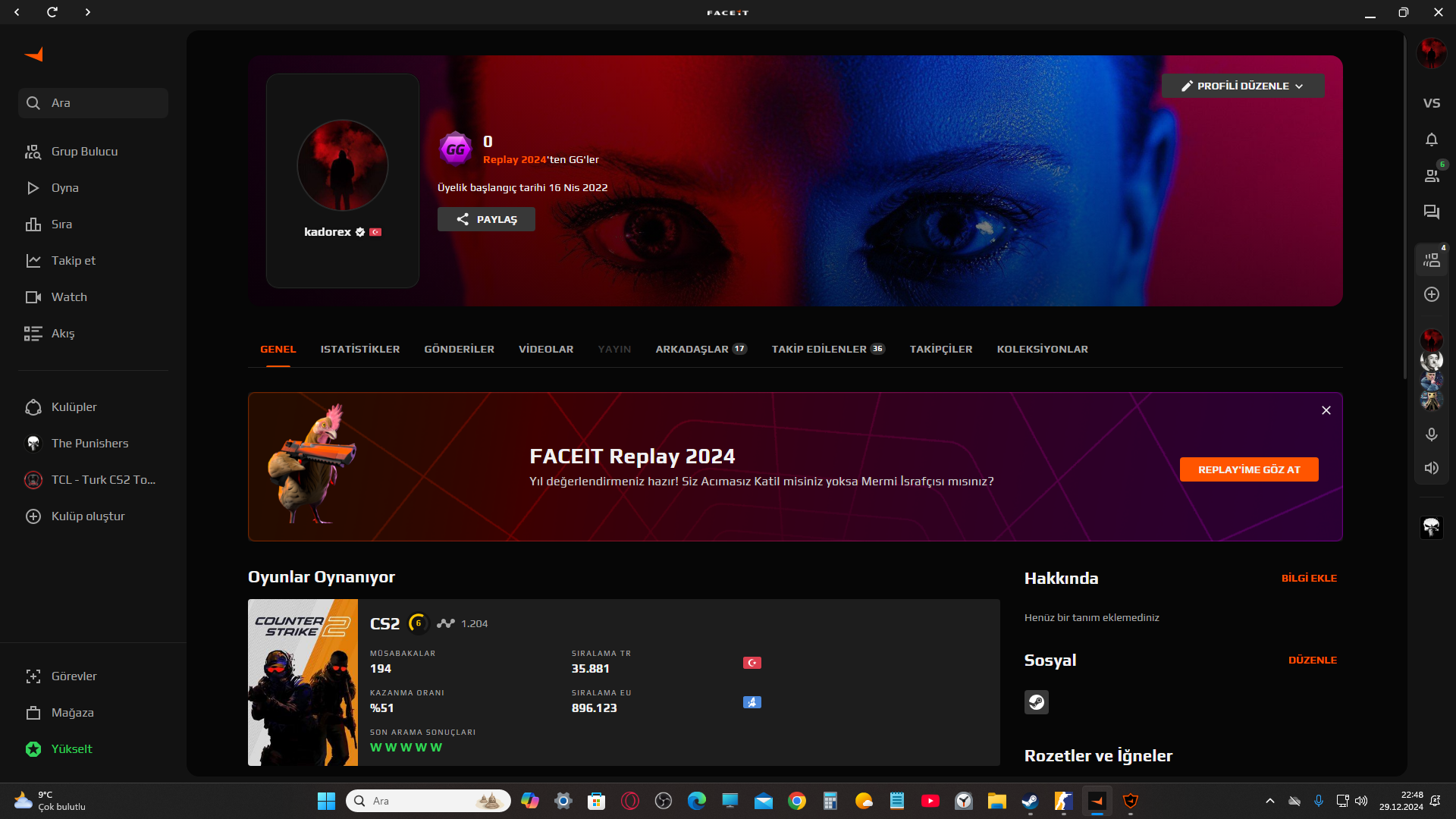Click the FACEIT logo home icon
This screenshot has height=819, width=1456.
[x=34, y=55]
